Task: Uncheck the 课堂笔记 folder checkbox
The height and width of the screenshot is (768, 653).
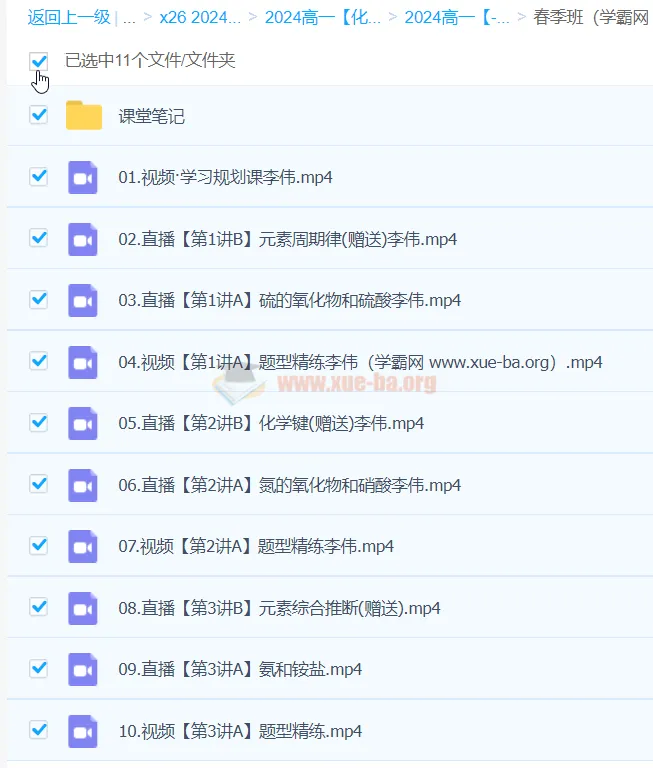Action: (39, 115)
